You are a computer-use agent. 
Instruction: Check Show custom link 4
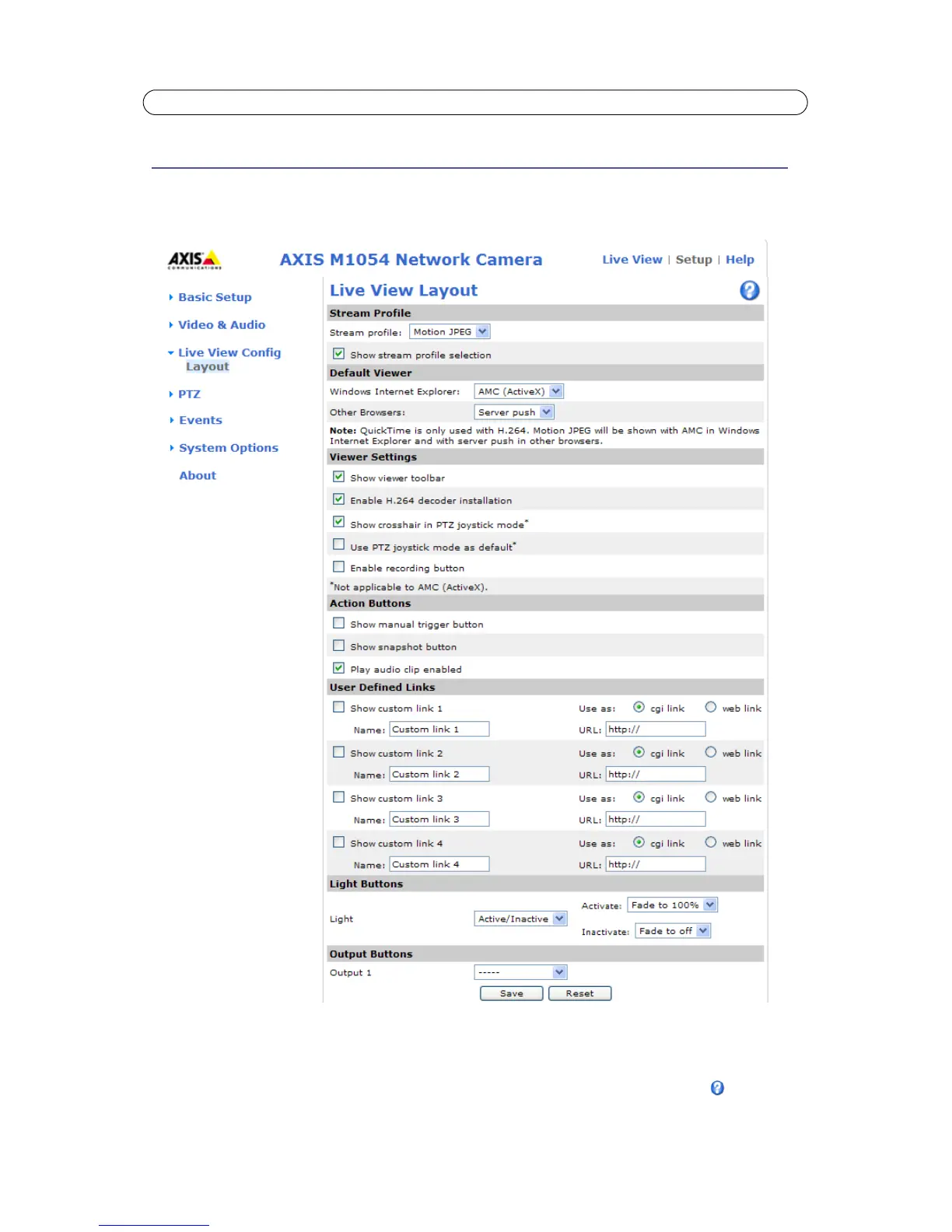[x=338, y=842]
